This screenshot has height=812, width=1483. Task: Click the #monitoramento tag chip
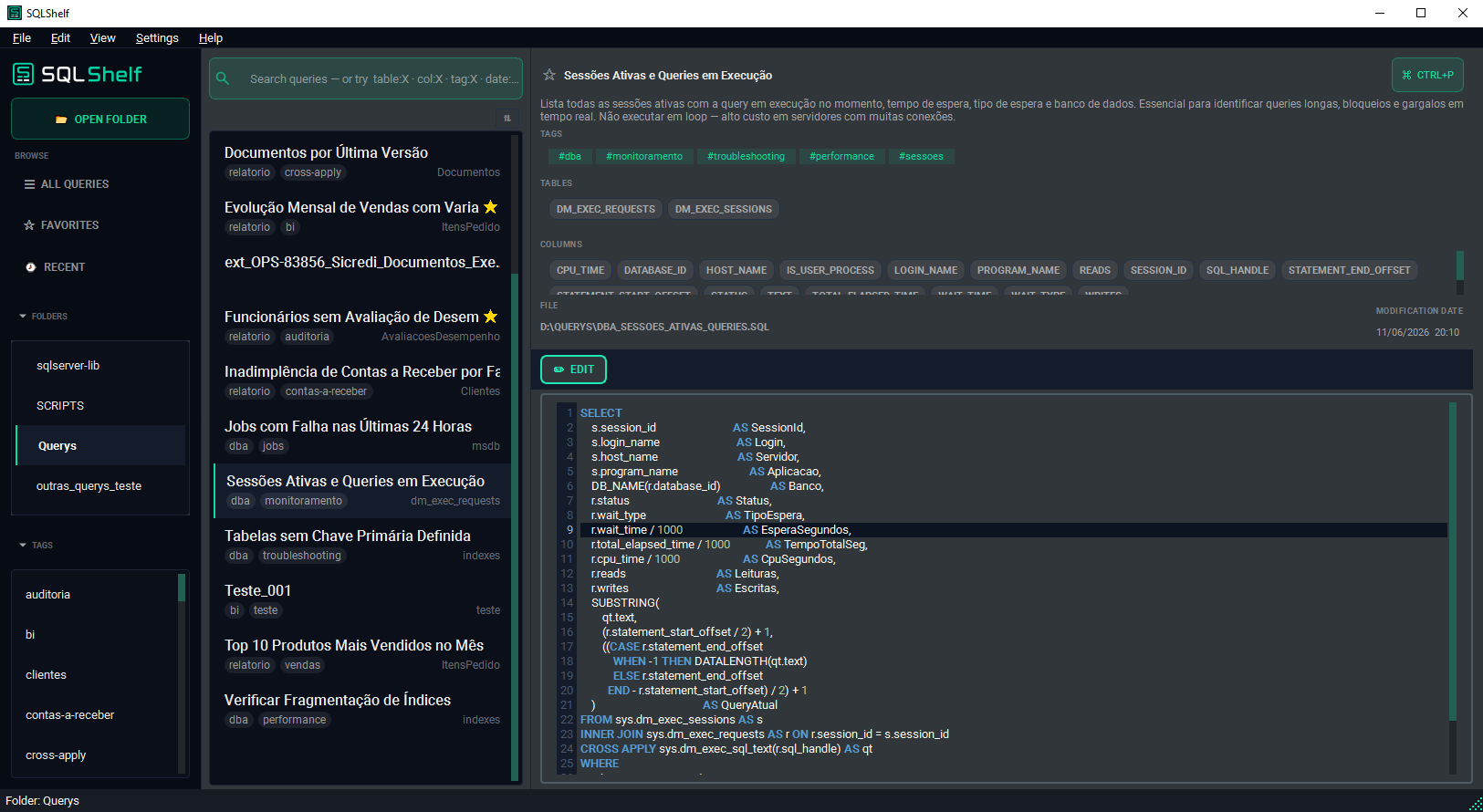pos(644,156)
